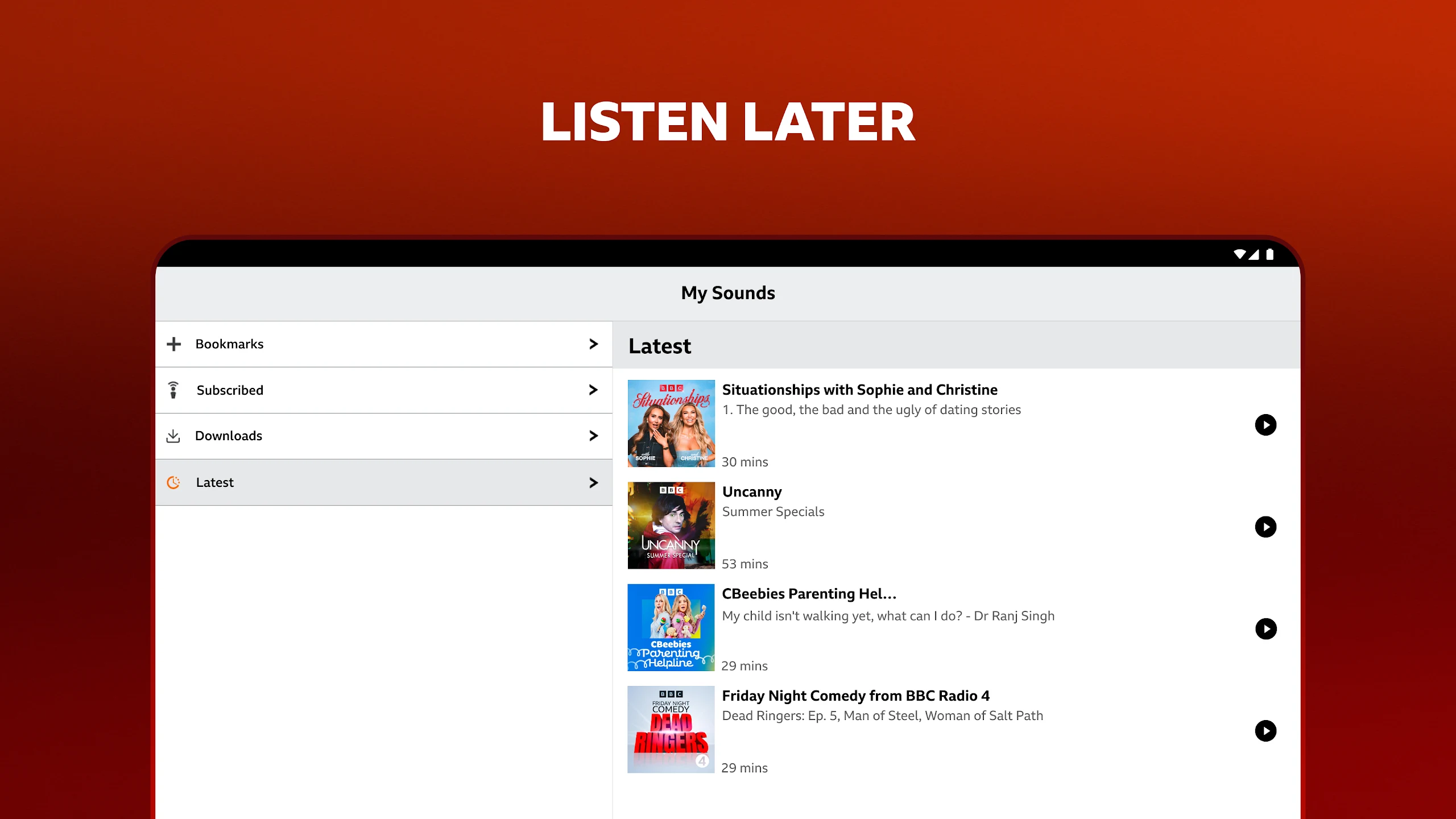The image size is (1456, 819).
Task: Select the dating stories episode description
Action: (871, 410)
